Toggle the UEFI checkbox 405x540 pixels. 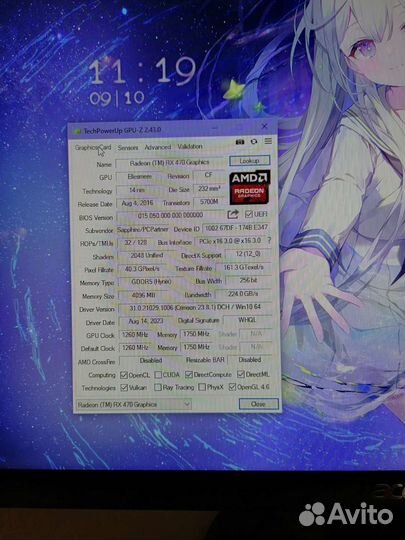(x=248, y=214)
